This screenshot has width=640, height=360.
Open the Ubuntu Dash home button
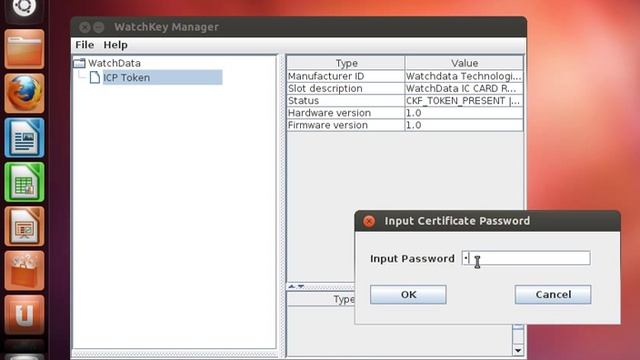(x=24, y=7)
